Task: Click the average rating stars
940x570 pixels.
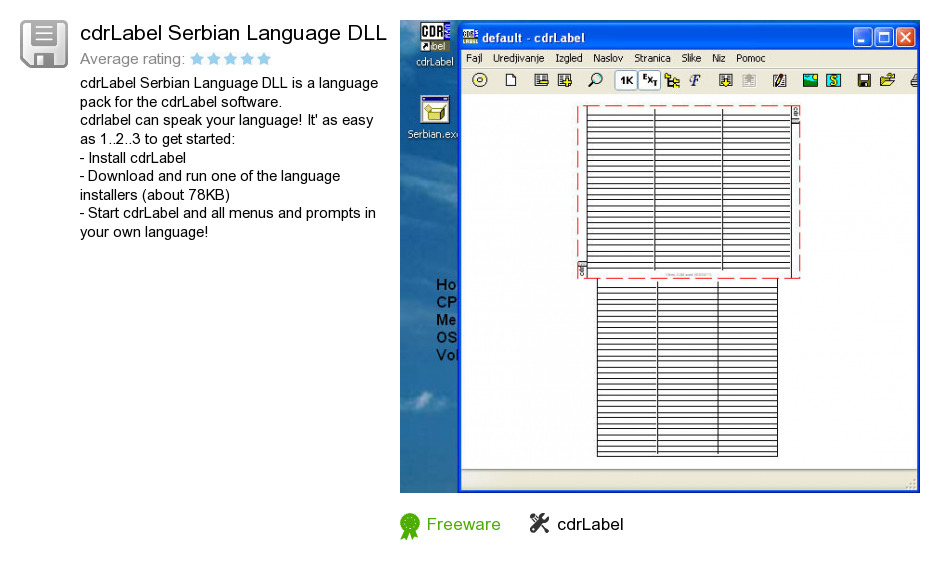Action: (x=231, y=59)
